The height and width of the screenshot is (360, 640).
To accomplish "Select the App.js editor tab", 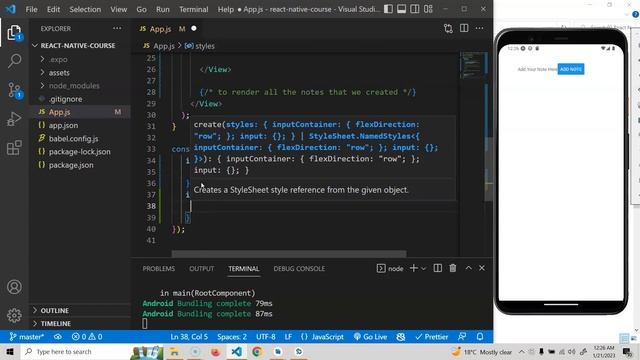I will point(168,29).
